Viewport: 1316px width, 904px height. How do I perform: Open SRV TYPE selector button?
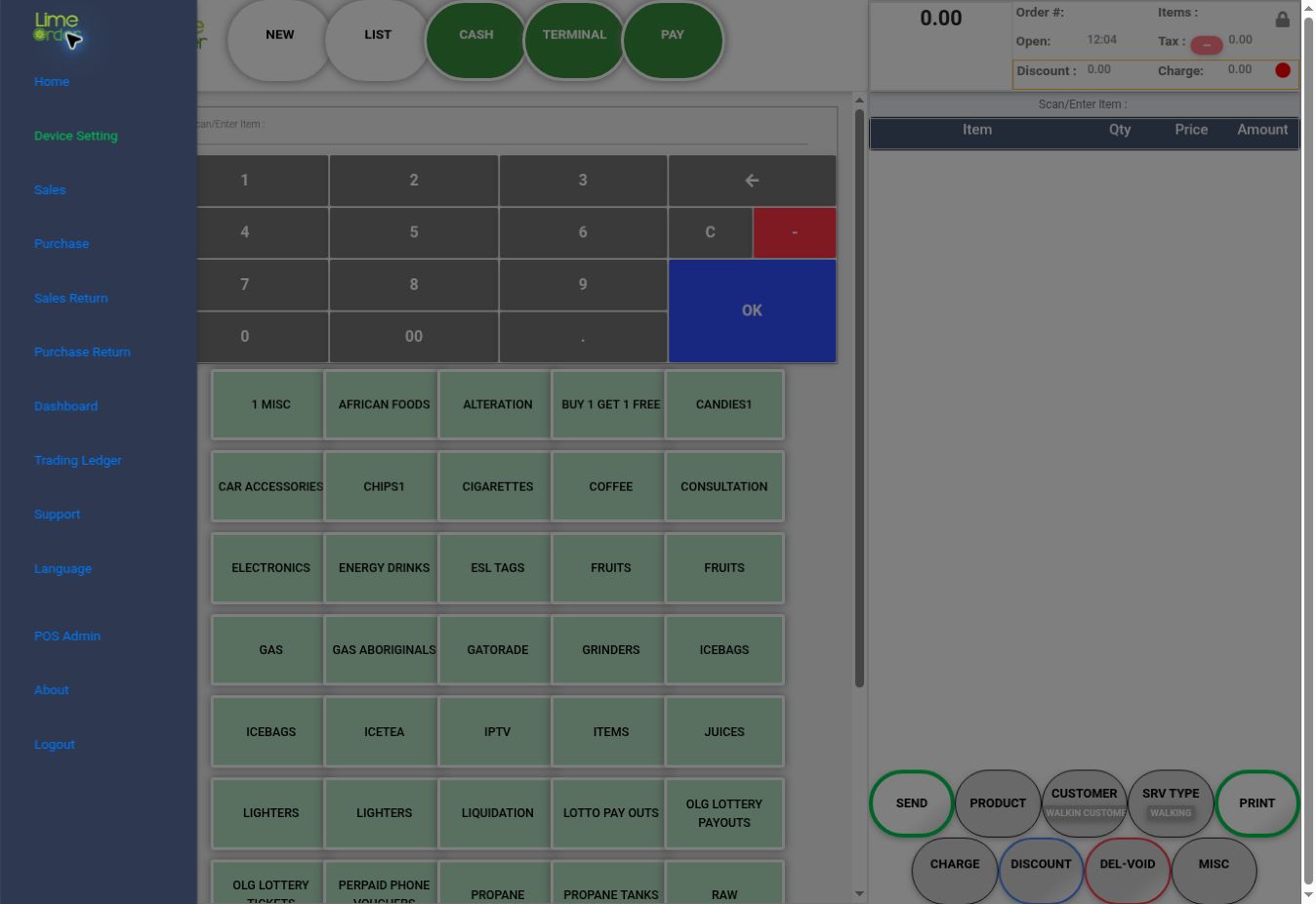click(x=1171, y=803)
